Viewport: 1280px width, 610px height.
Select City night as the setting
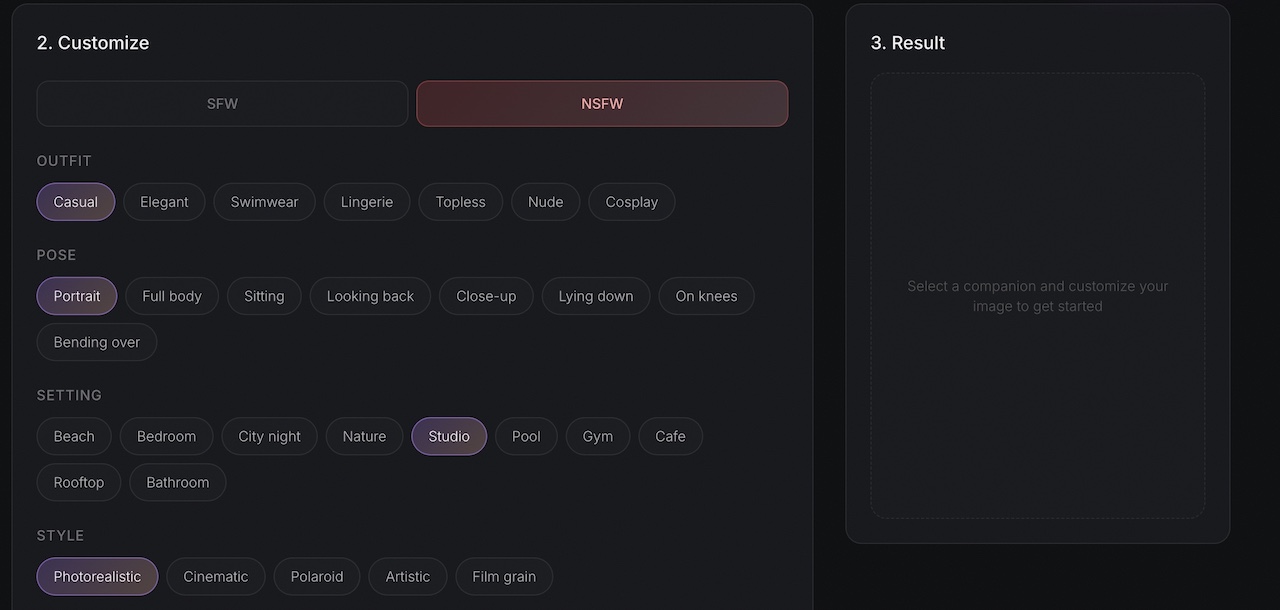click(269, 436)
